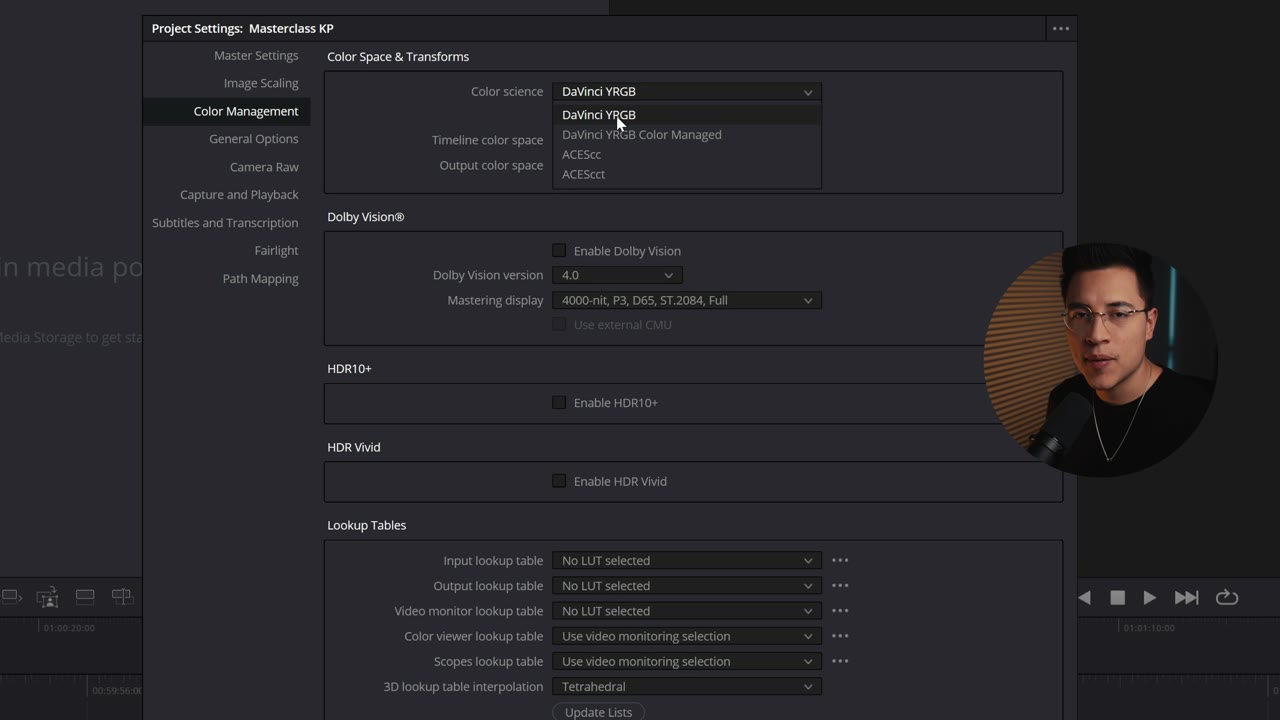Open the Scopes lookup table dropdown
1280x720 pixels.
687,661
